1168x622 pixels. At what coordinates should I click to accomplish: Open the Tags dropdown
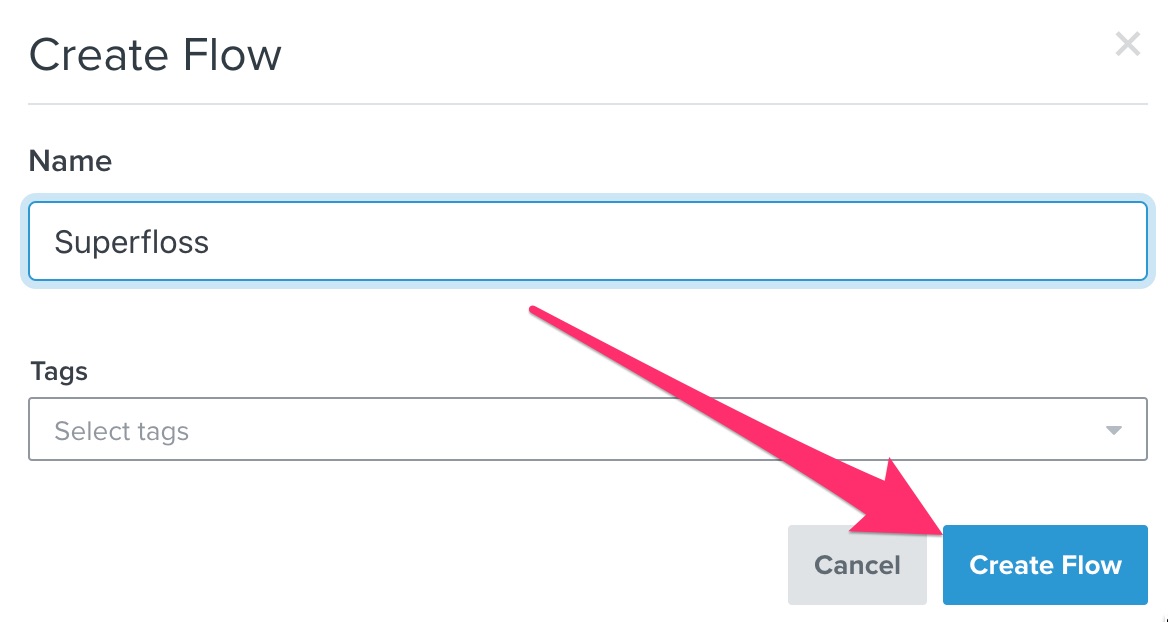(x=588, y=429)
